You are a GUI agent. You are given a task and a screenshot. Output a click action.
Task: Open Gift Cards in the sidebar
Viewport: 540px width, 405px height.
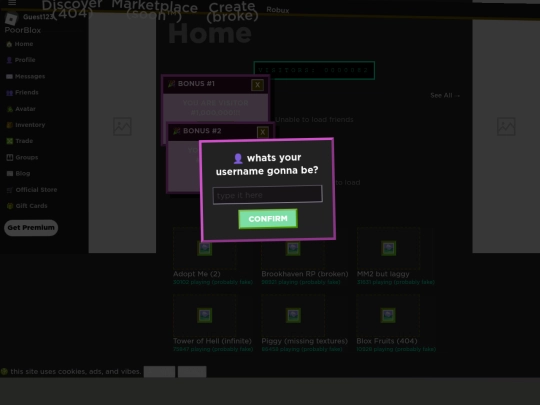coord(27,206)
